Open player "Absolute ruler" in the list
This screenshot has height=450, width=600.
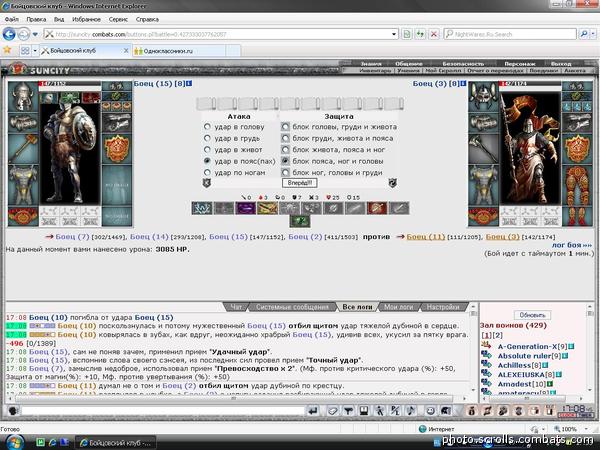tap(524, 355)
